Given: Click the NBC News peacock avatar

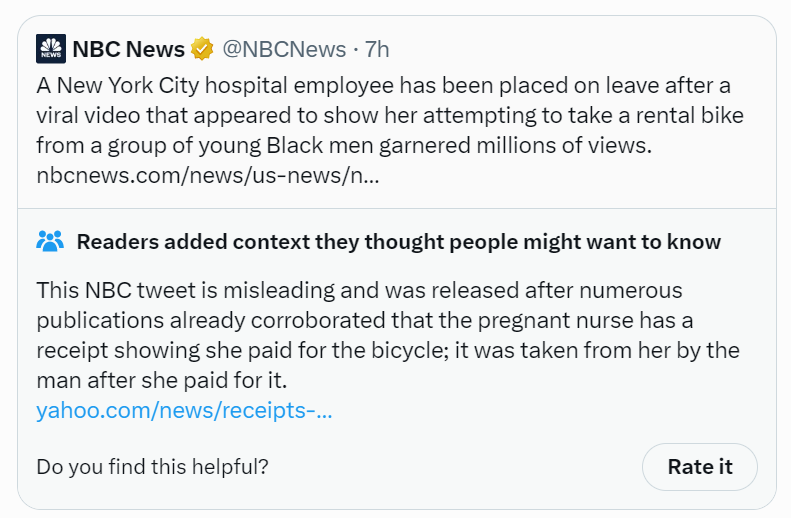Looking at the screenshot, I should click(50, 49).
